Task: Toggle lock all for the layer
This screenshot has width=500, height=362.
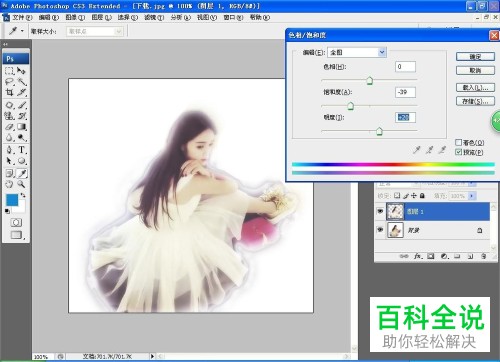Action: (x=422, y=196)
